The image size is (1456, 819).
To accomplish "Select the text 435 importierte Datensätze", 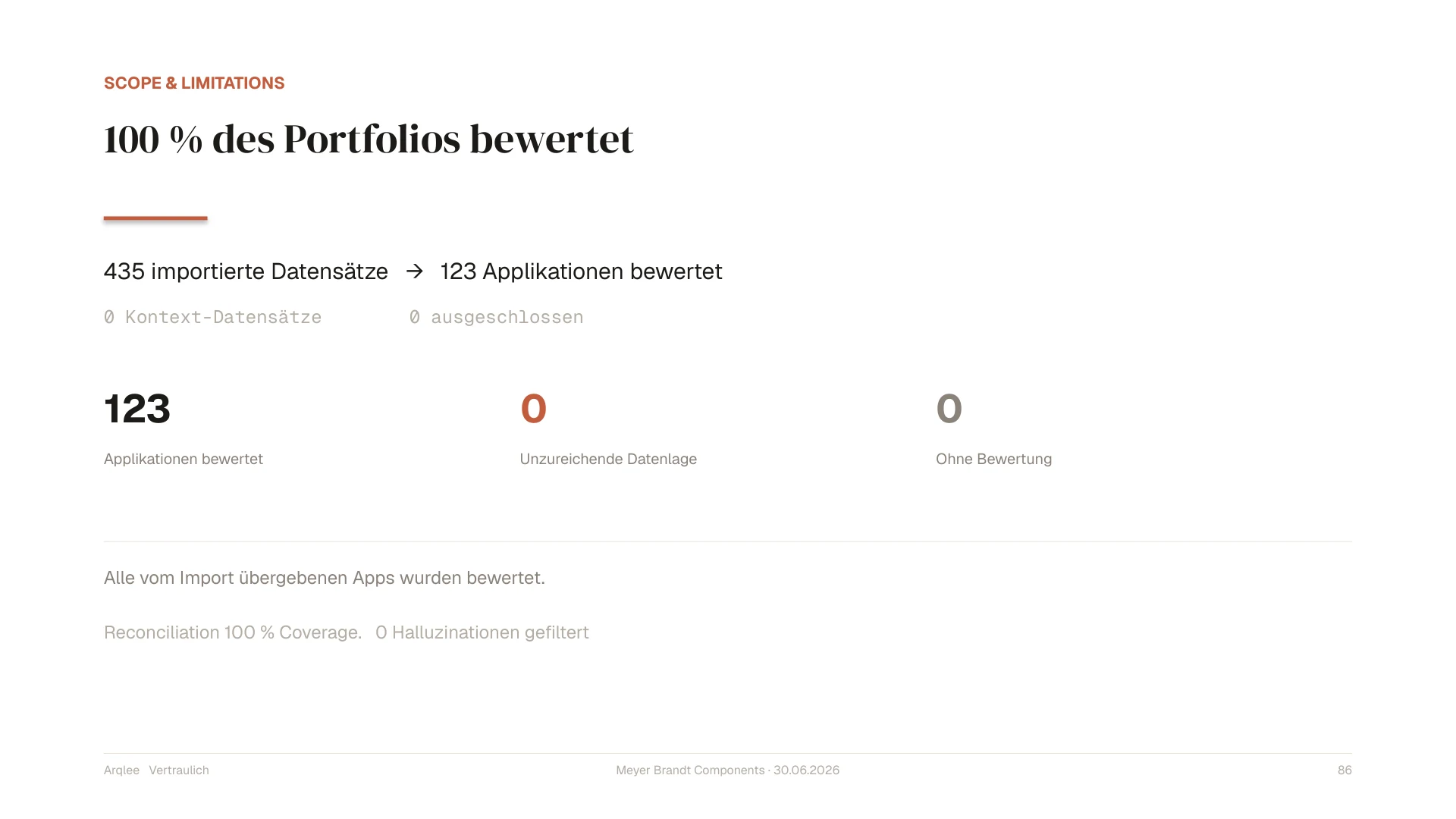I will pos(246,271).
